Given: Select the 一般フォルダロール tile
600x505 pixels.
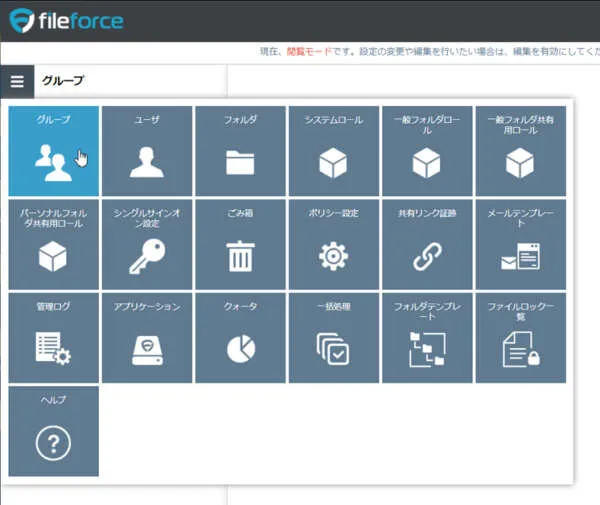Looking at the screenshot, I should [427, 151].
